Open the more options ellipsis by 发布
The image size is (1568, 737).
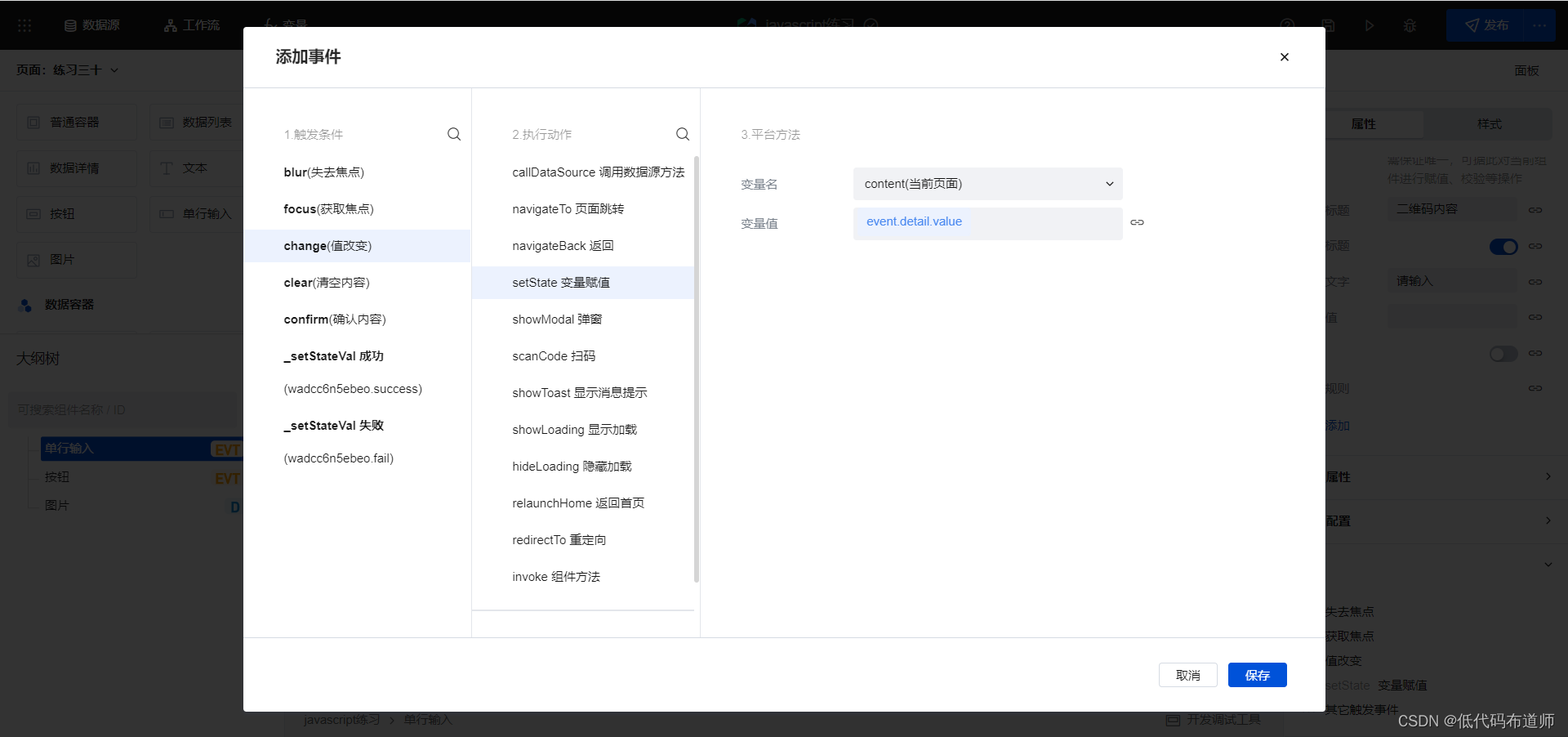click(x=1539, y=25)
